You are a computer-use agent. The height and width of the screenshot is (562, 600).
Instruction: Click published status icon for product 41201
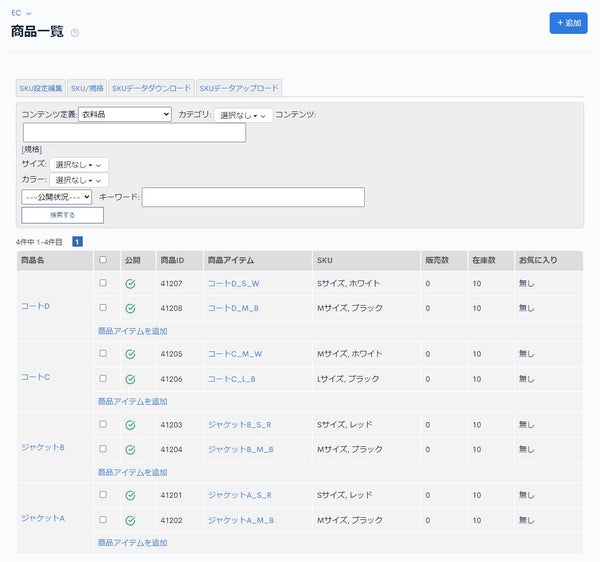pyautogui.click(x=130, y=495)
